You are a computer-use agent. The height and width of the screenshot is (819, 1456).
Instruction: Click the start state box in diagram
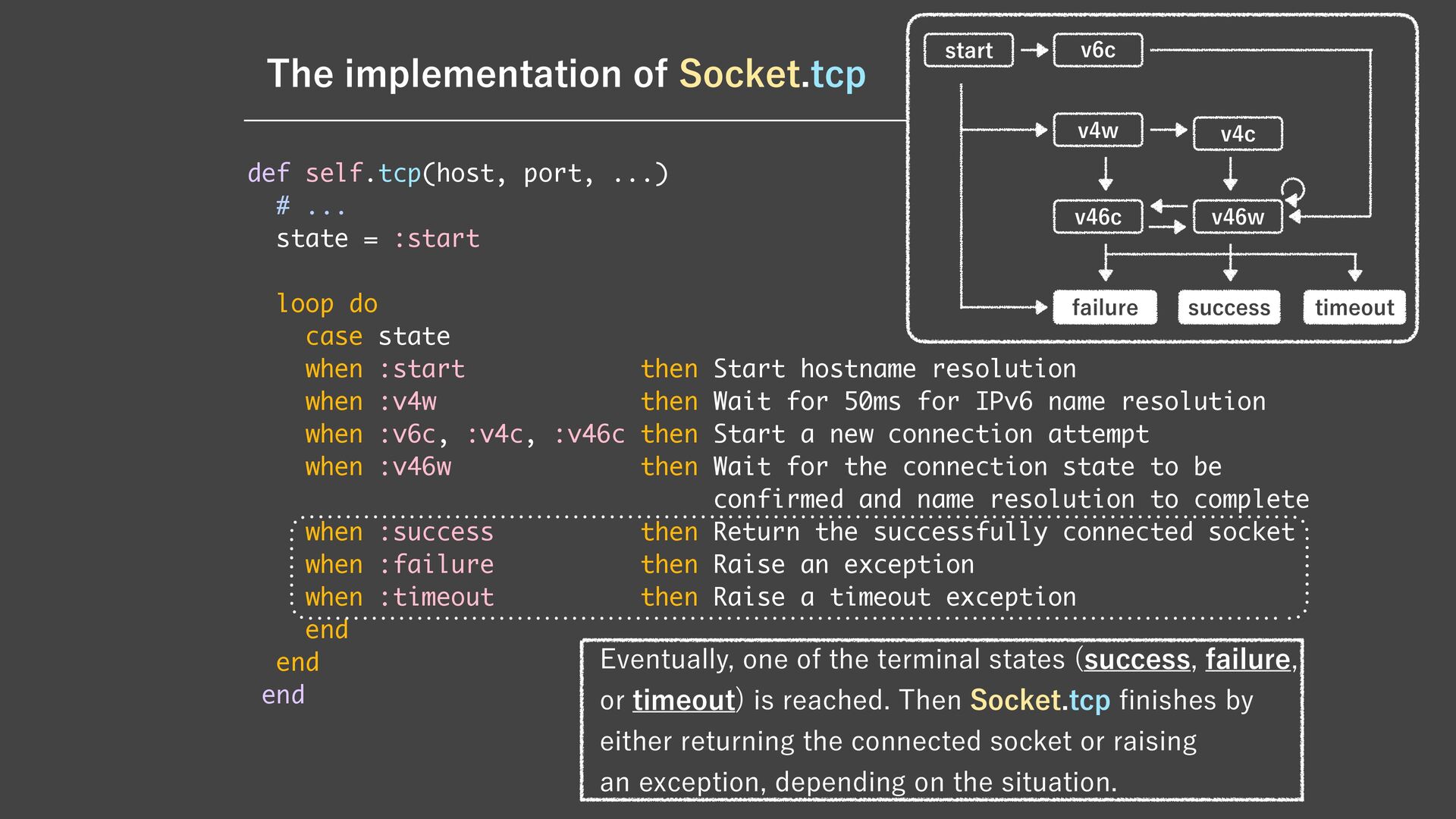(968, 51)
